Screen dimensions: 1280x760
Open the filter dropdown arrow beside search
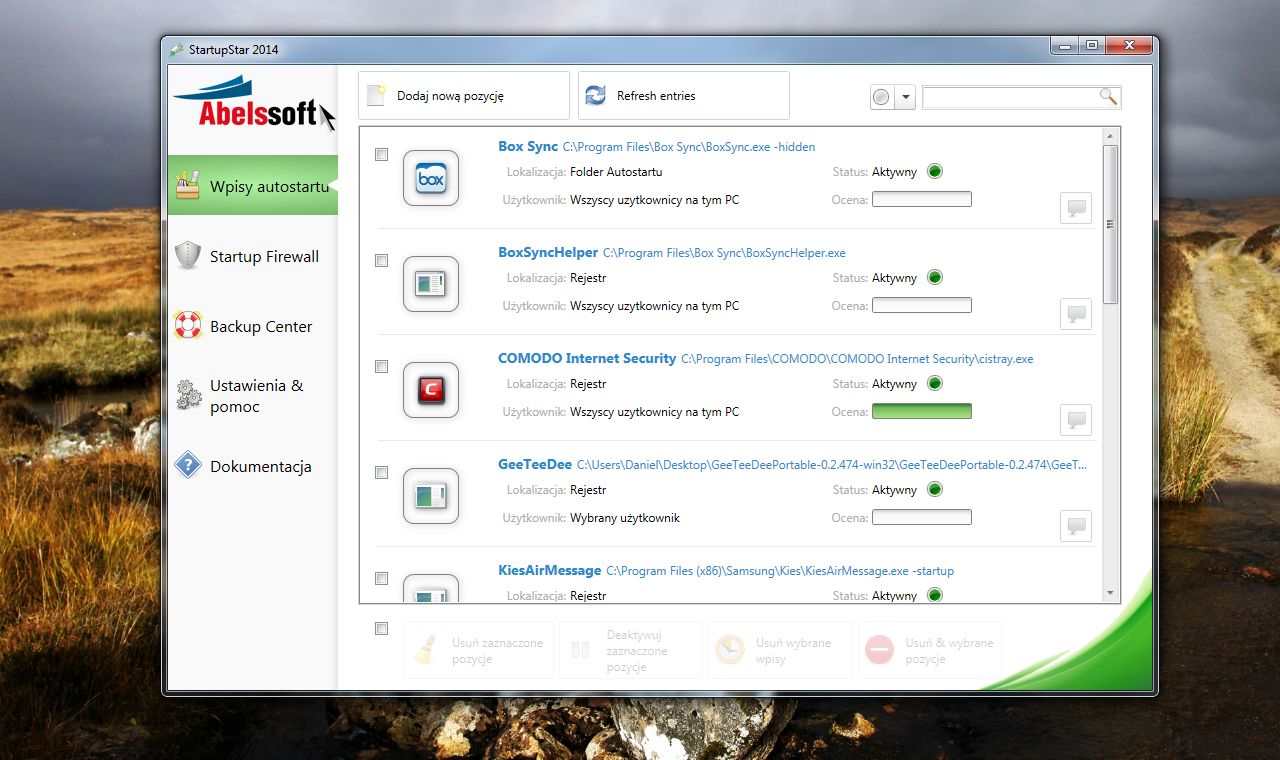click(905, 97)
